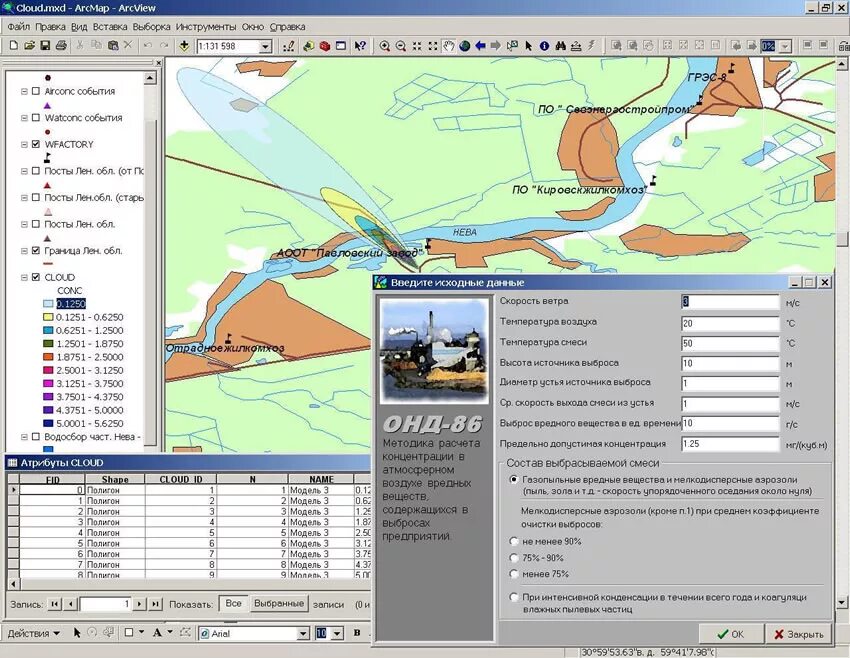The width and height of the screenshot is (850, 658).
Task: Open the Правка menu
Action: click(50, 27)
